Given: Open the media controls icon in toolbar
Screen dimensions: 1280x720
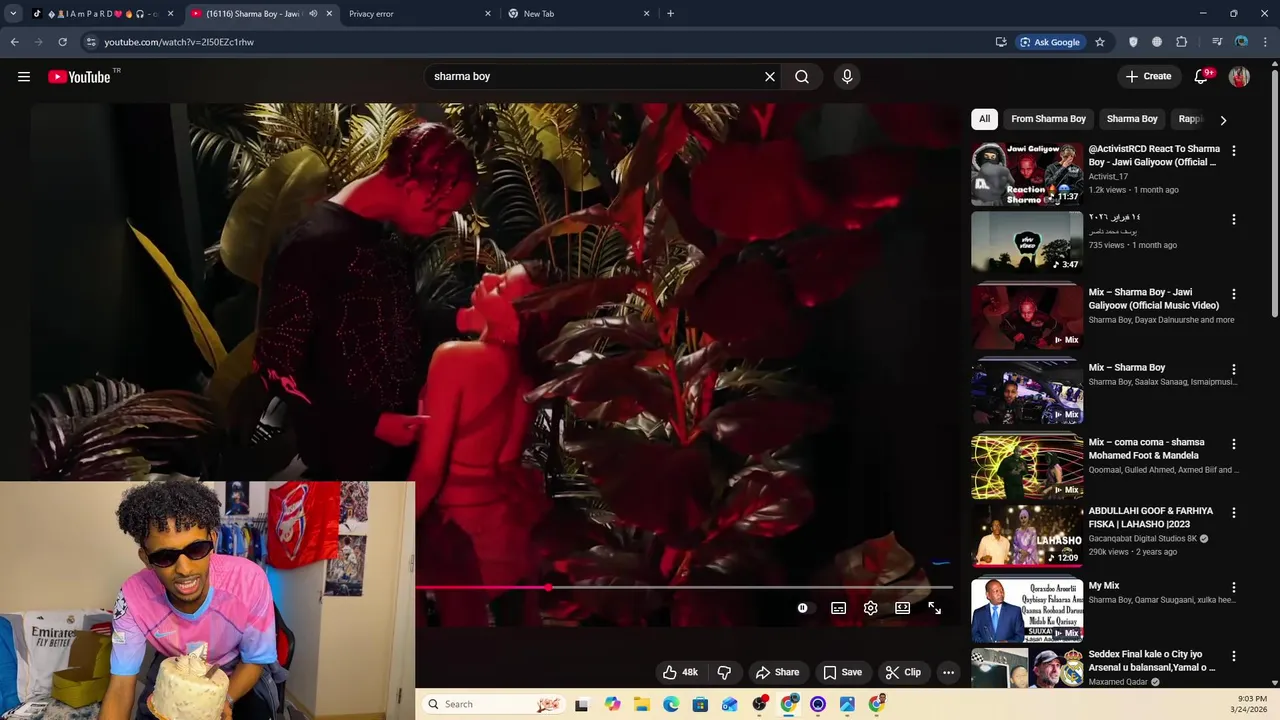Looking at the screenshot, I should 1217,42.
